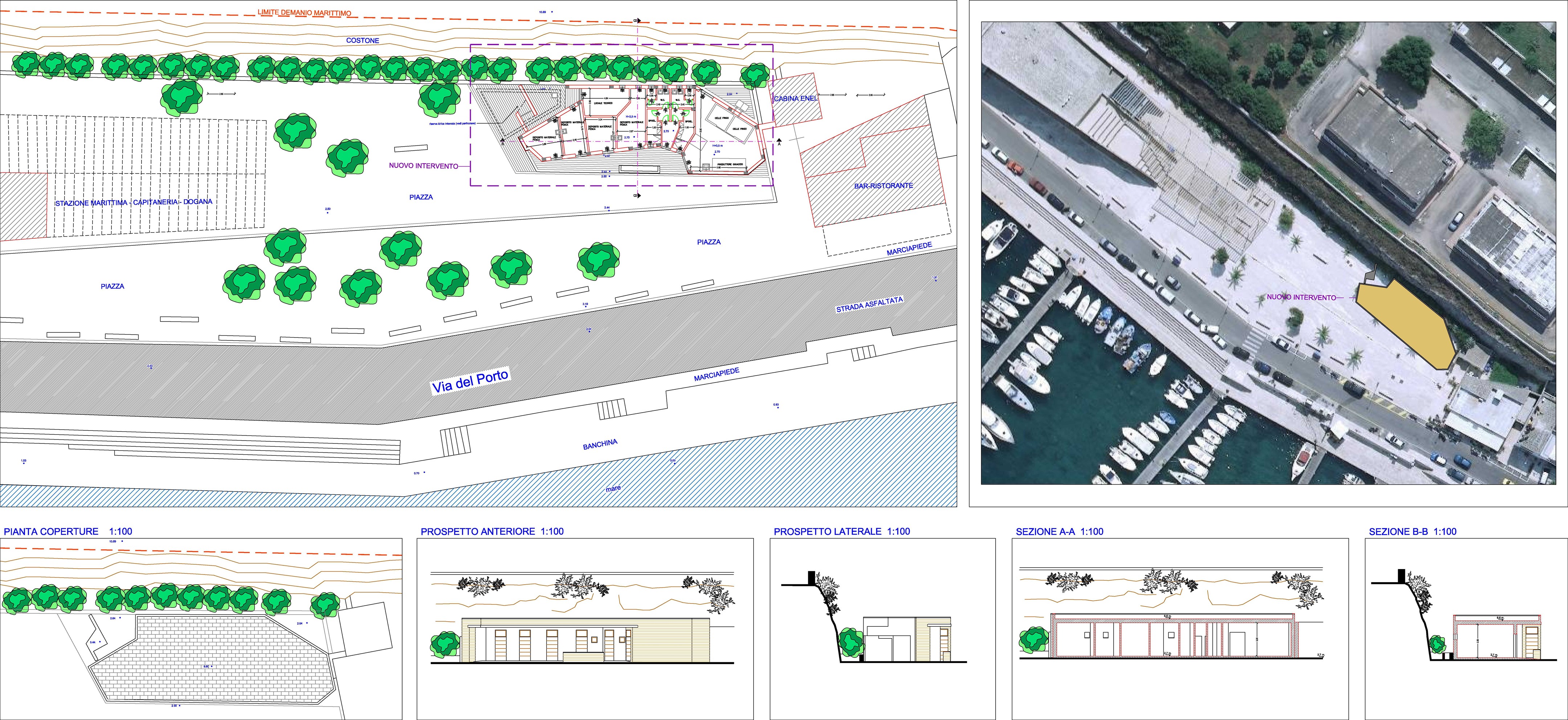Select the "COSTONE" label on the site plan
The height and width of the screenshot is (720, 1568).
[363, 41]
